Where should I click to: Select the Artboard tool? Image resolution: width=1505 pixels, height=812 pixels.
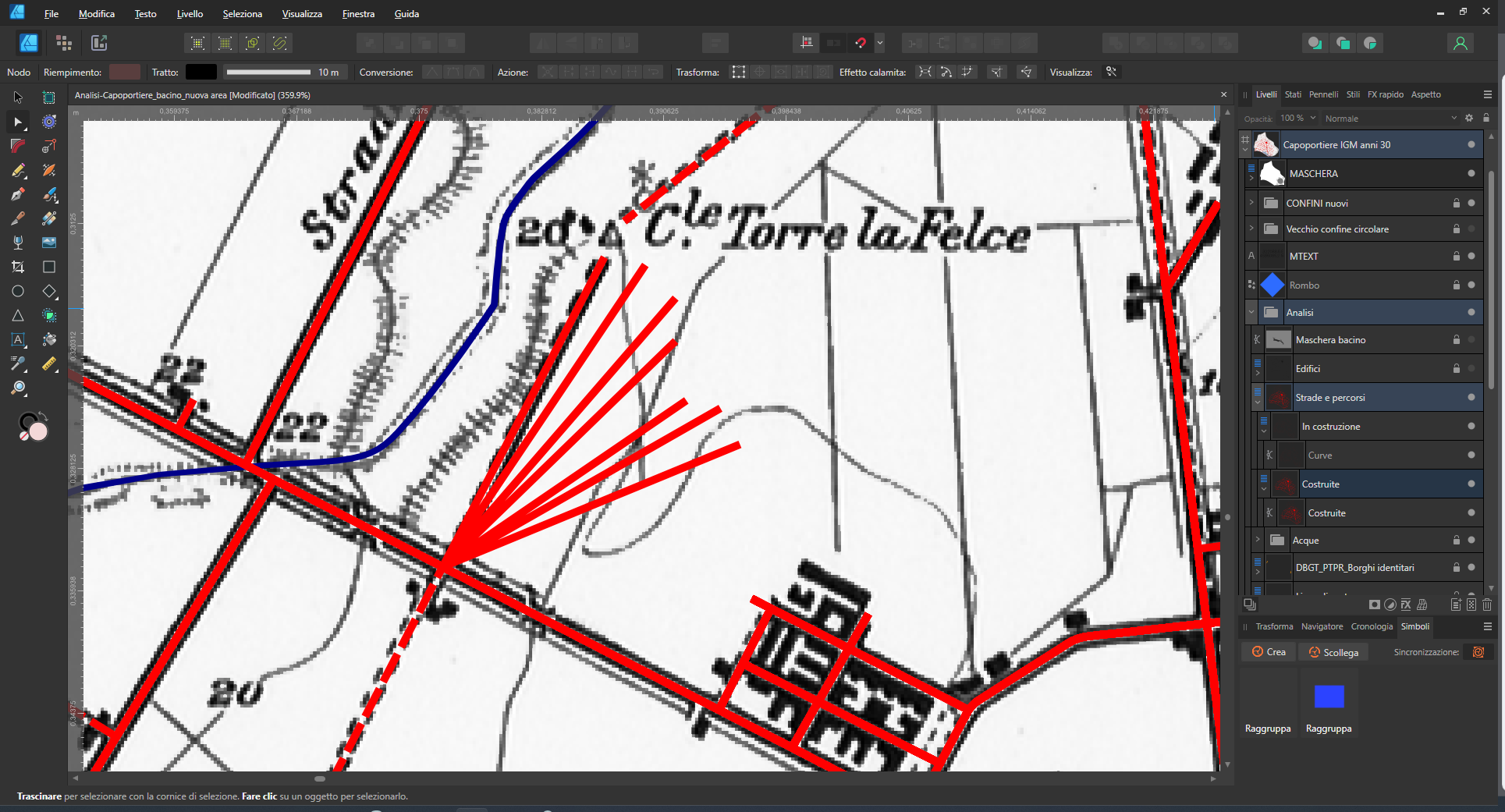pos(49,98)
